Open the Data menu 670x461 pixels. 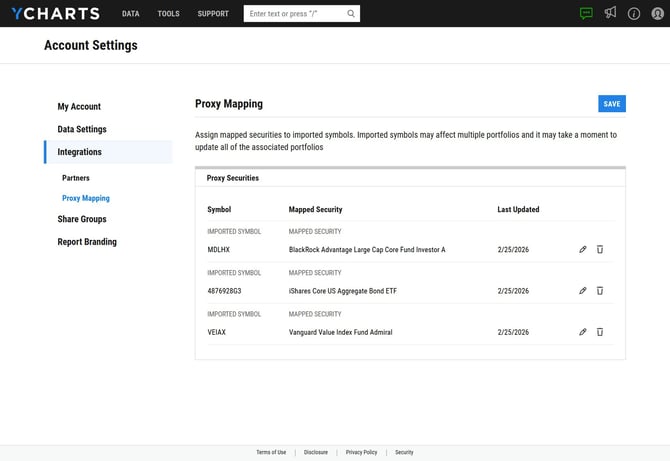130,14
